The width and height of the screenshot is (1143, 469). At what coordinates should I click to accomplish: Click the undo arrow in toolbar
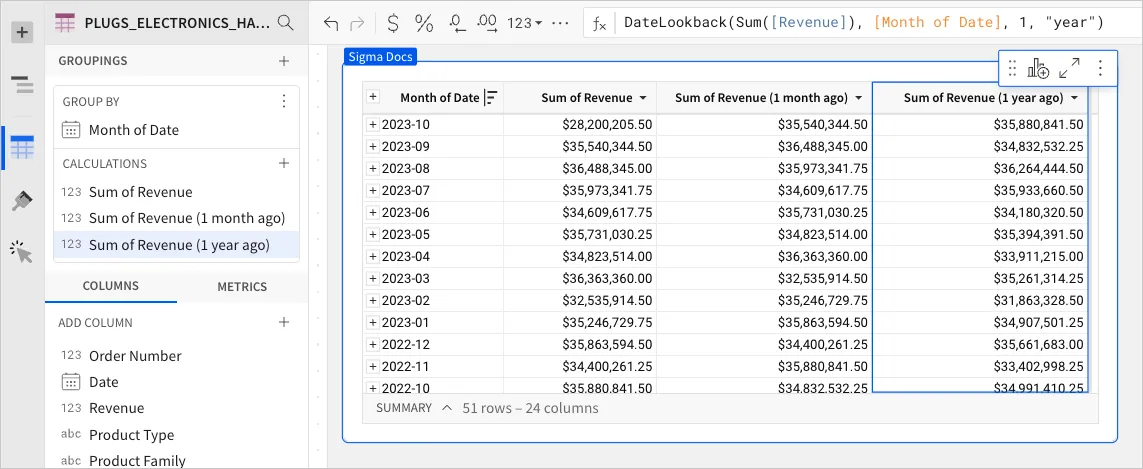click(x=331, y=23)
